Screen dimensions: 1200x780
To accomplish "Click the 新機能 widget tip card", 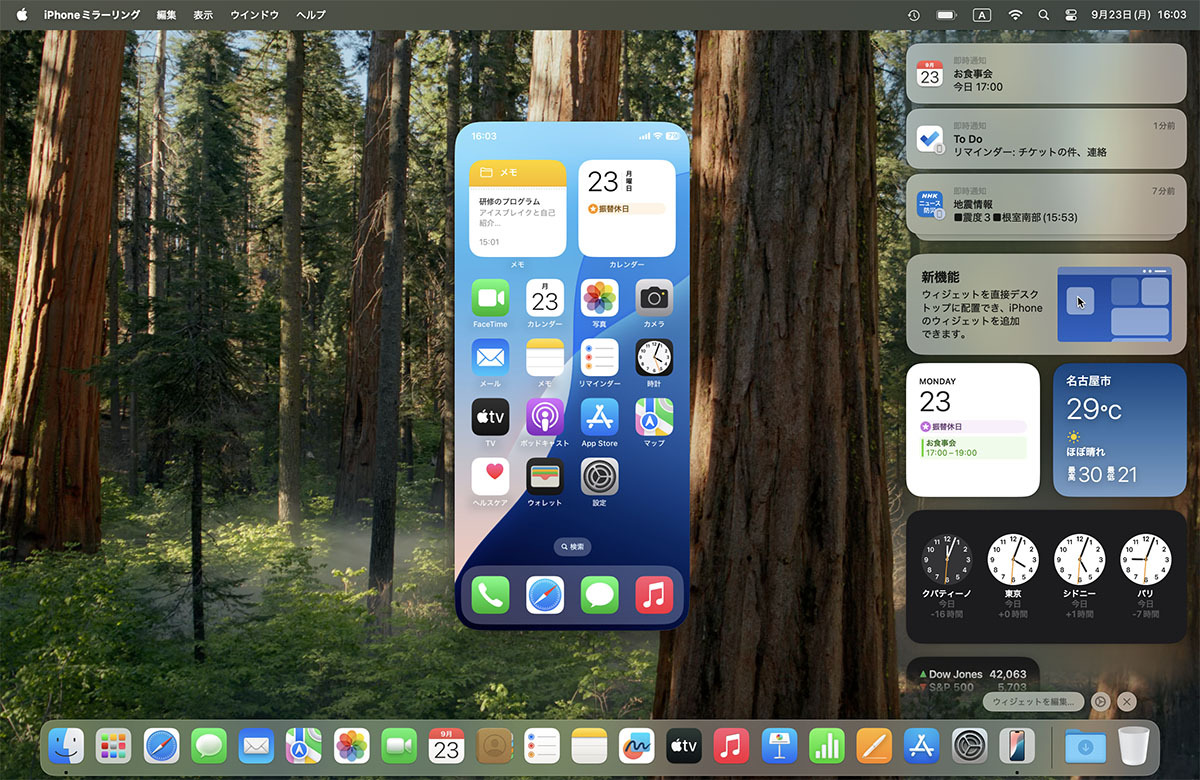I will 1046,304.
